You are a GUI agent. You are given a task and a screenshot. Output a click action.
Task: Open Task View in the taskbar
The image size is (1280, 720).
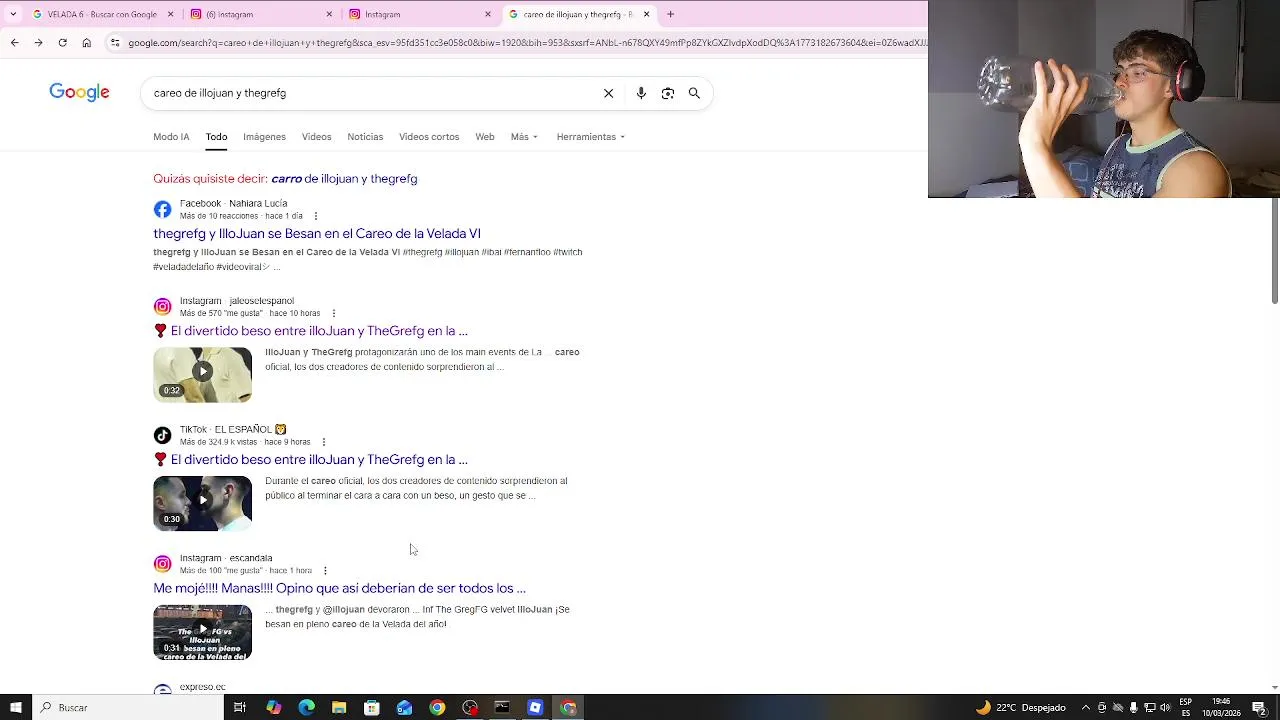(240, 707)
